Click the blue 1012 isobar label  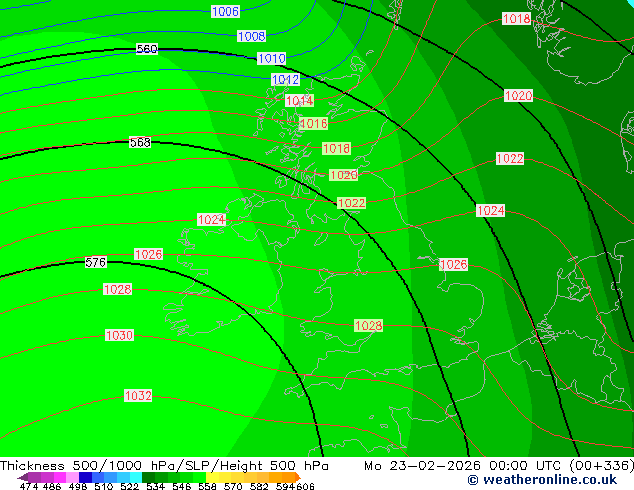tap(285, 80)
